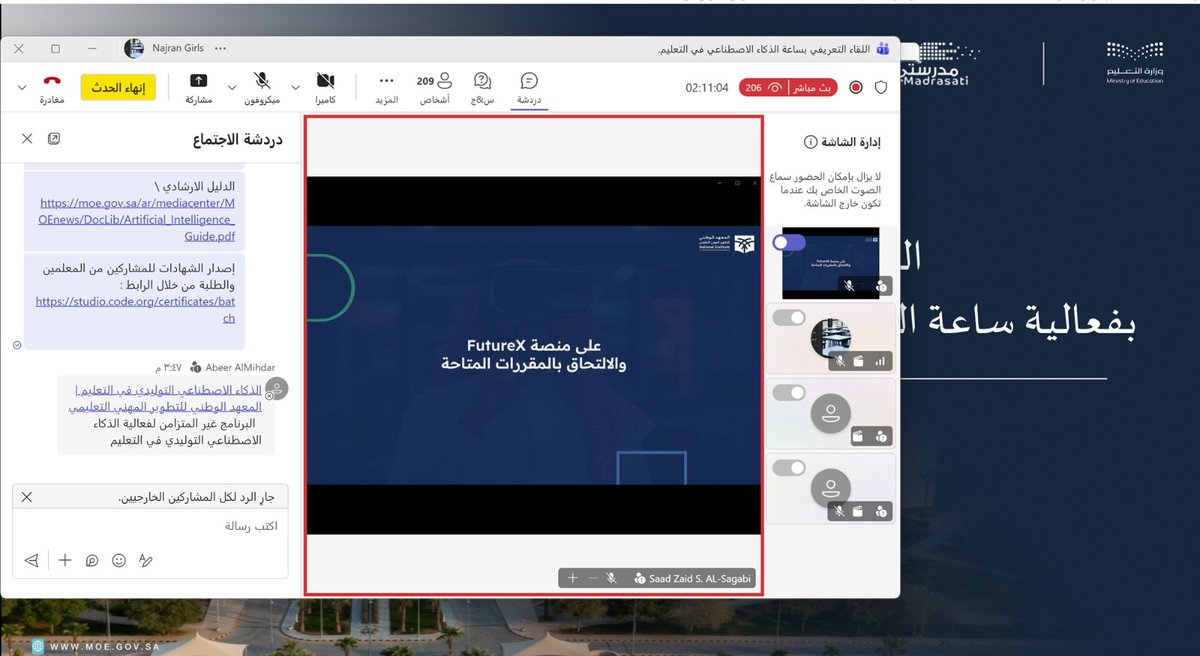Open the Q&A (س&ج) panel
The image size is (1200, 656).
(483, 88)
